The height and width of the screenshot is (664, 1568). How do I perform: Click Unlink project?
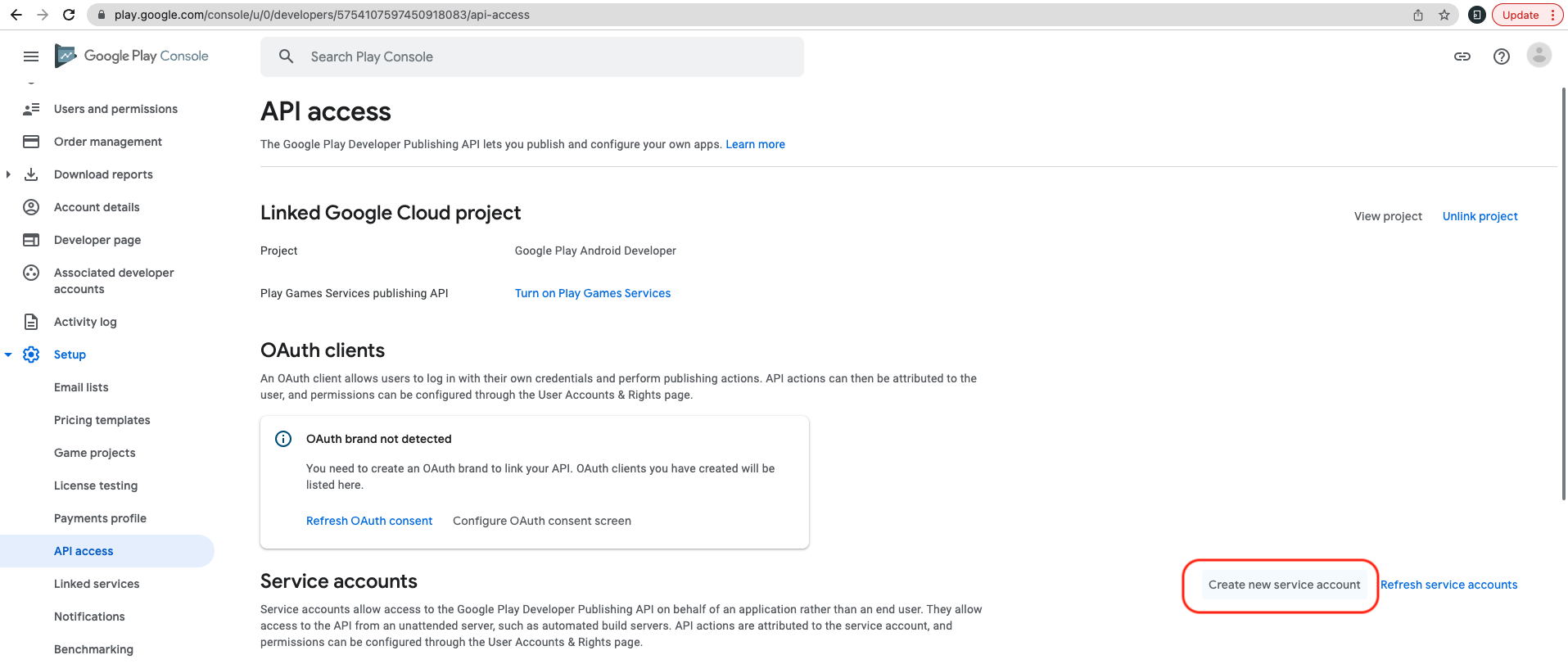coord(1480,216)
